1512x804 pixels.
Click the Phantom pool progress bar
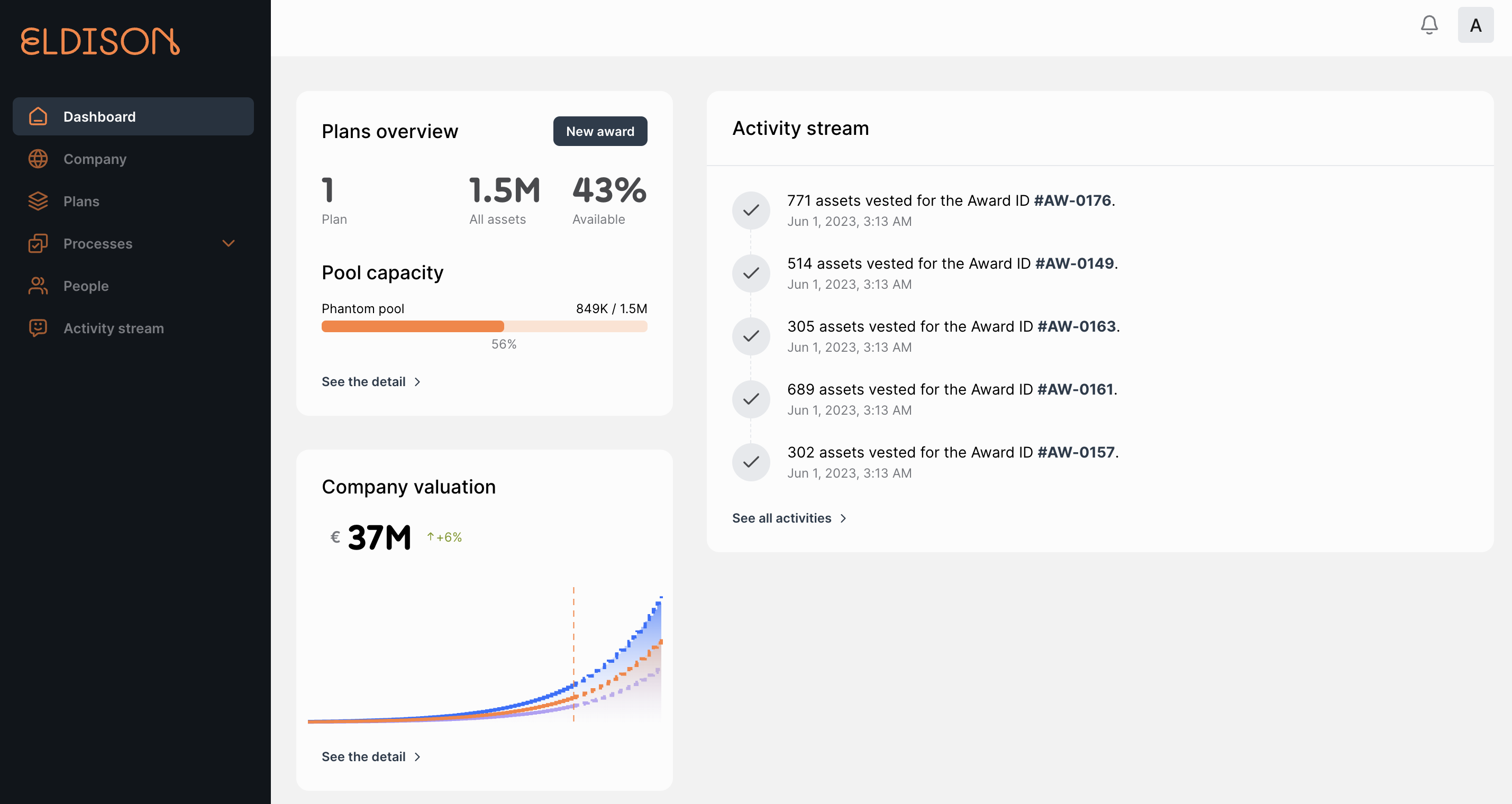[x=484, y=326]
